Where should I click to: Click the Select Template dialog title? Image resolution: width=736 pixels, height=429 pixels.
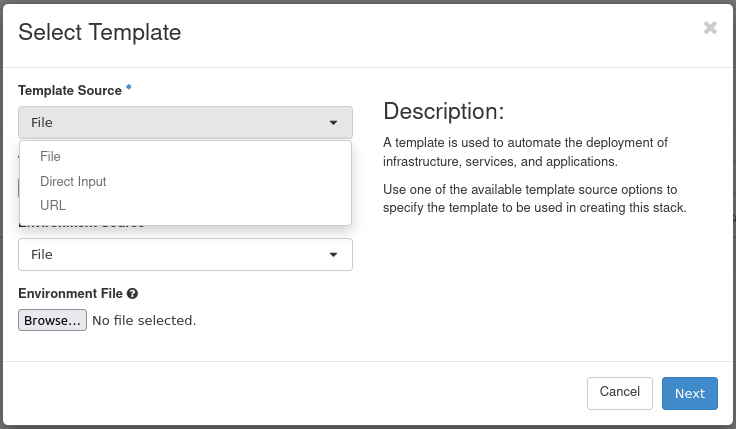pyautogui.click(x=100, y=32)
